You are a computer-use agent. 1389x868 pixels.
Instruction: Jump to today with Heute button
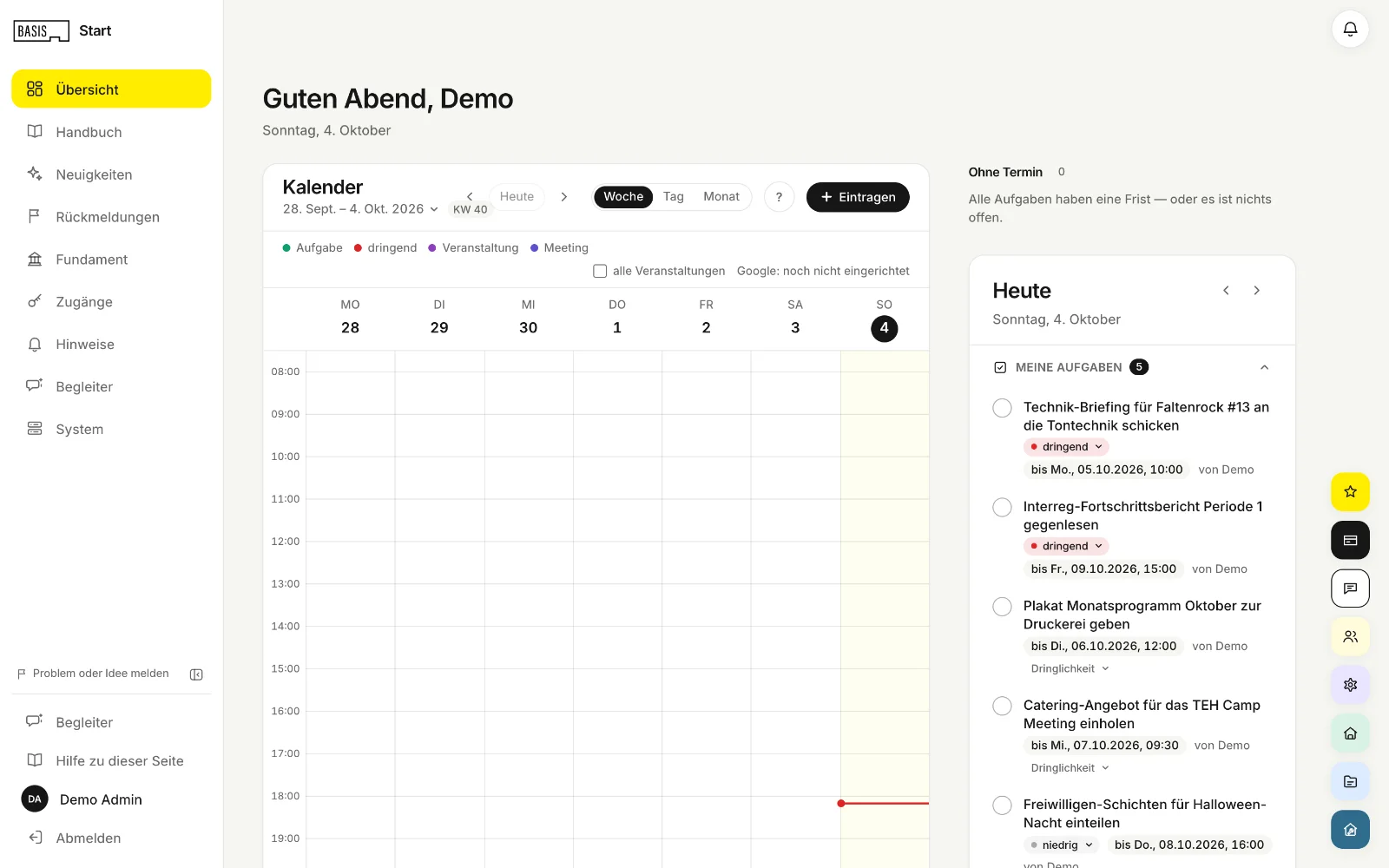point(517,197)
